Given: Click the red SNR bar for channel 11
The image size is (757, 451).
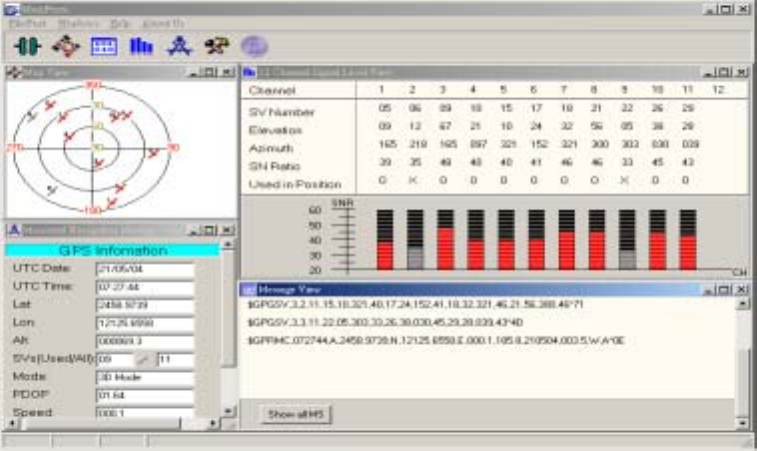Looking at the screenshot, I should (x=688, y=253).
